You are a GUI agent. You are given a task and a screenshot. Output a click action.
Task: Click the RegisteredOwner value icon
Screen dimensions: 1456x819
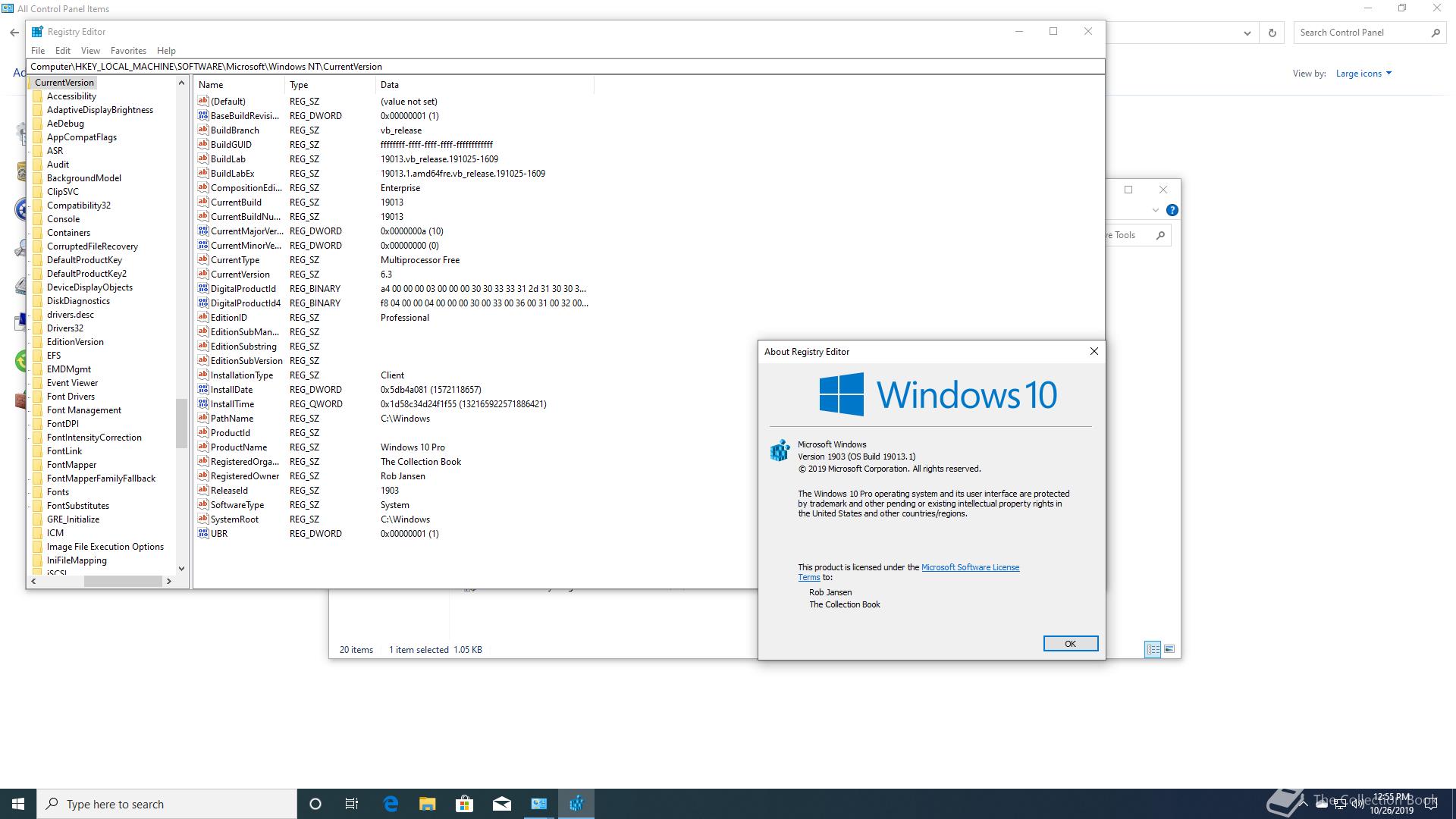[202, 475]
